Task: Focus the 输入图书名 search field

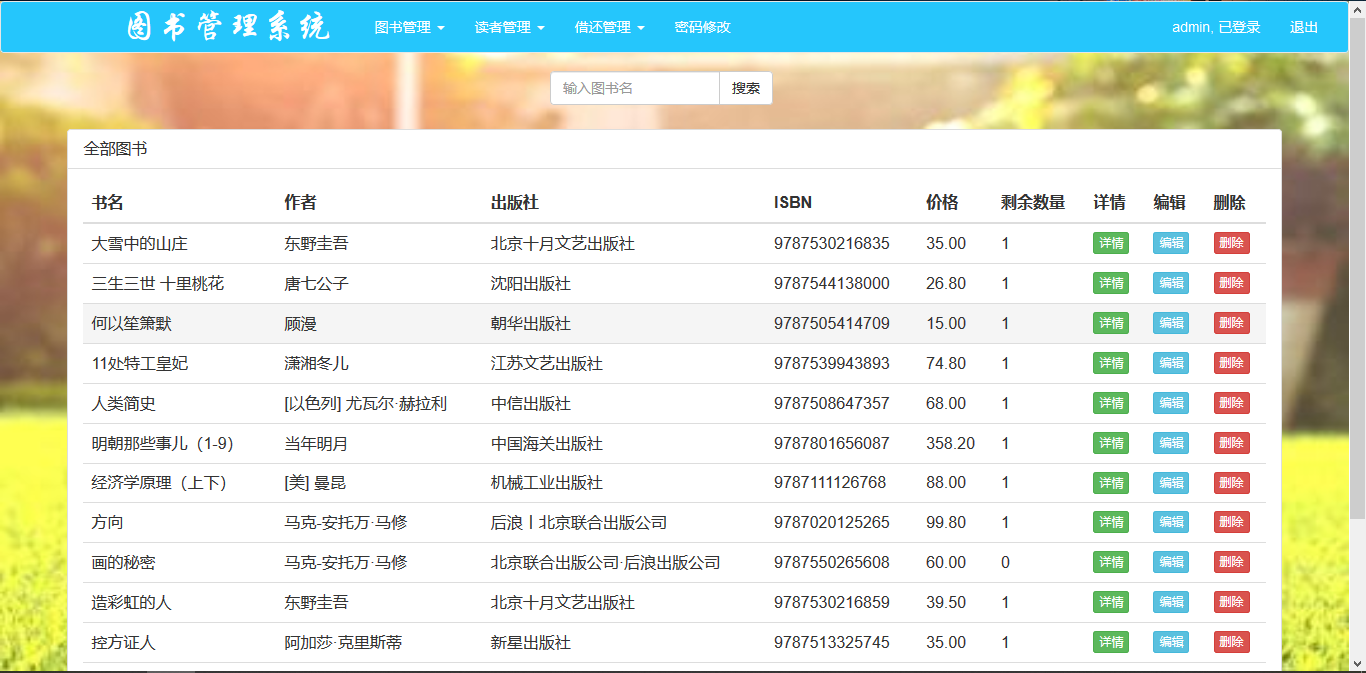Action: 635,88
